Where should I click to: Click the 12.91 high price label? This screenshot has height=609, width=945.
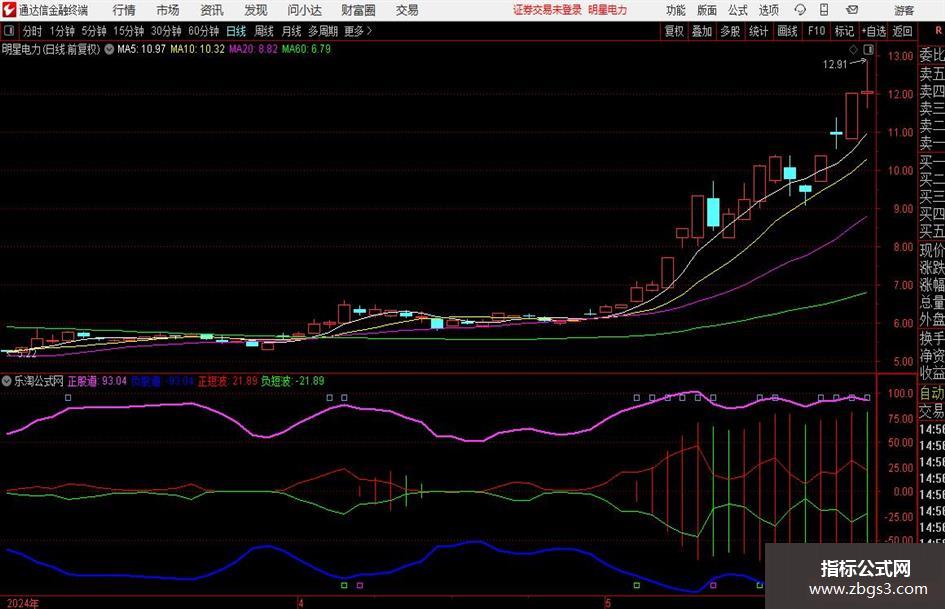click(835, 65)
